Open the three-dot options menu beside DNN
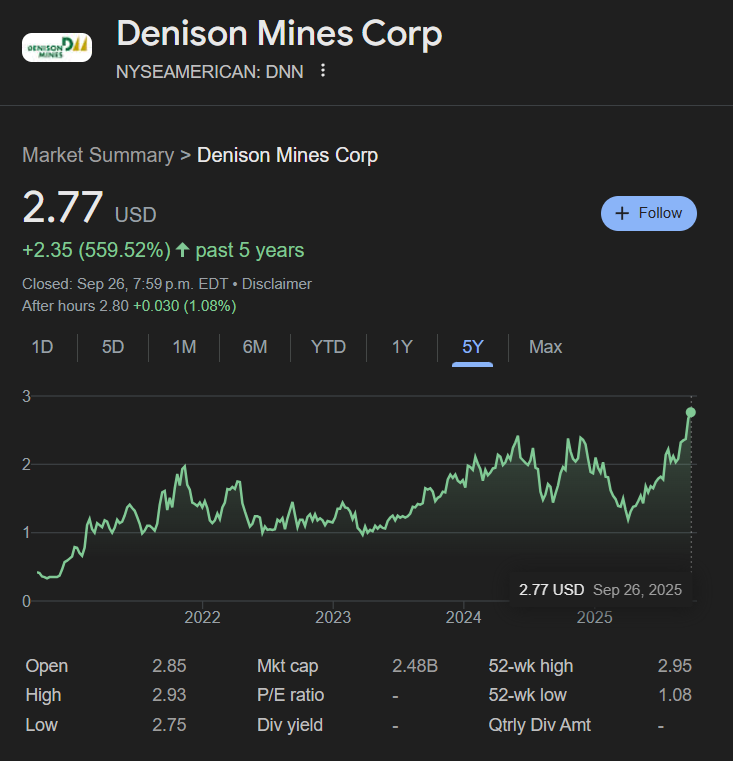The image size is (733, 761). tap(323, 71)
